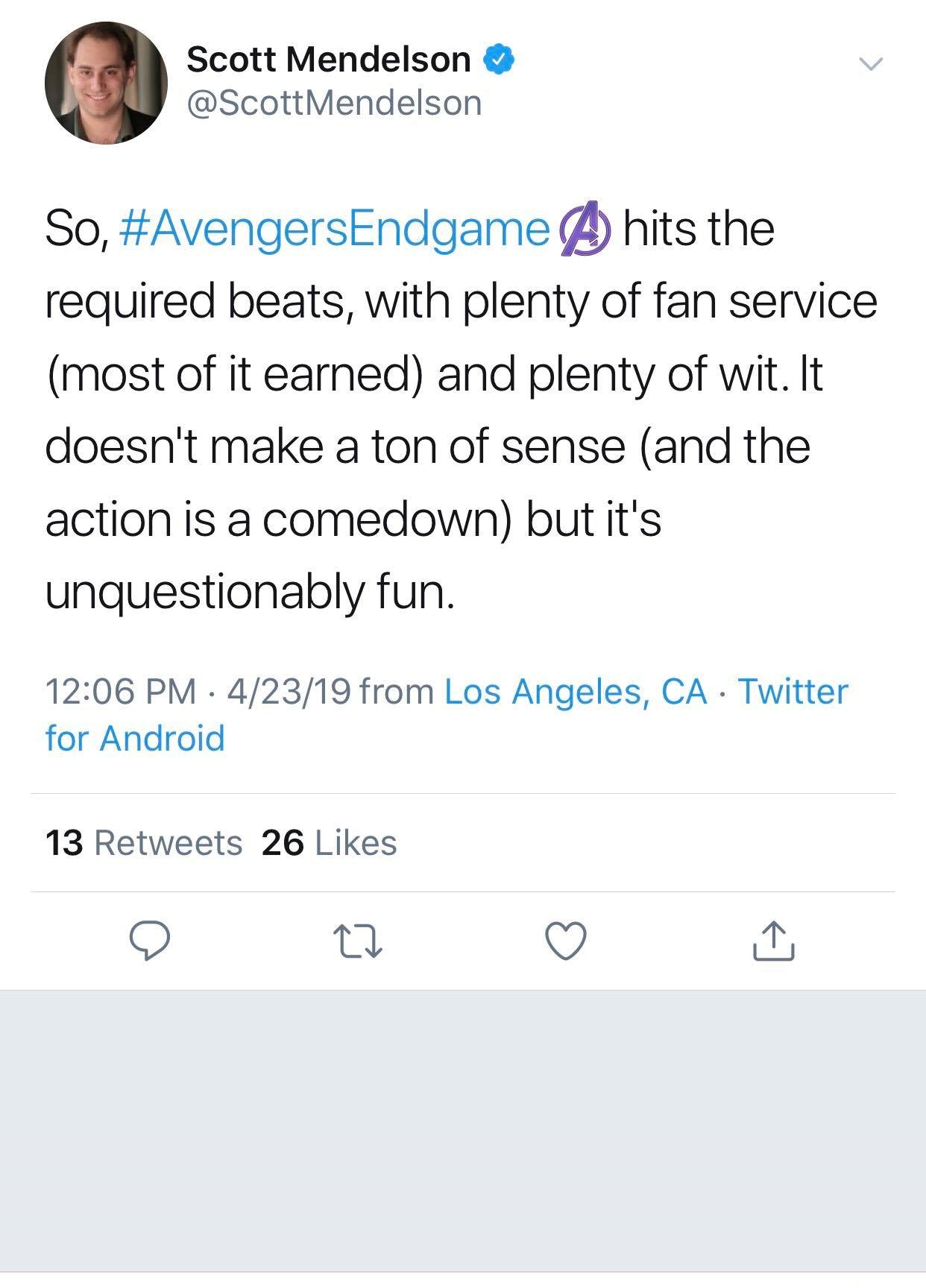Open the share tweet icon
The image size is (926, 1288).
(774, 941)
